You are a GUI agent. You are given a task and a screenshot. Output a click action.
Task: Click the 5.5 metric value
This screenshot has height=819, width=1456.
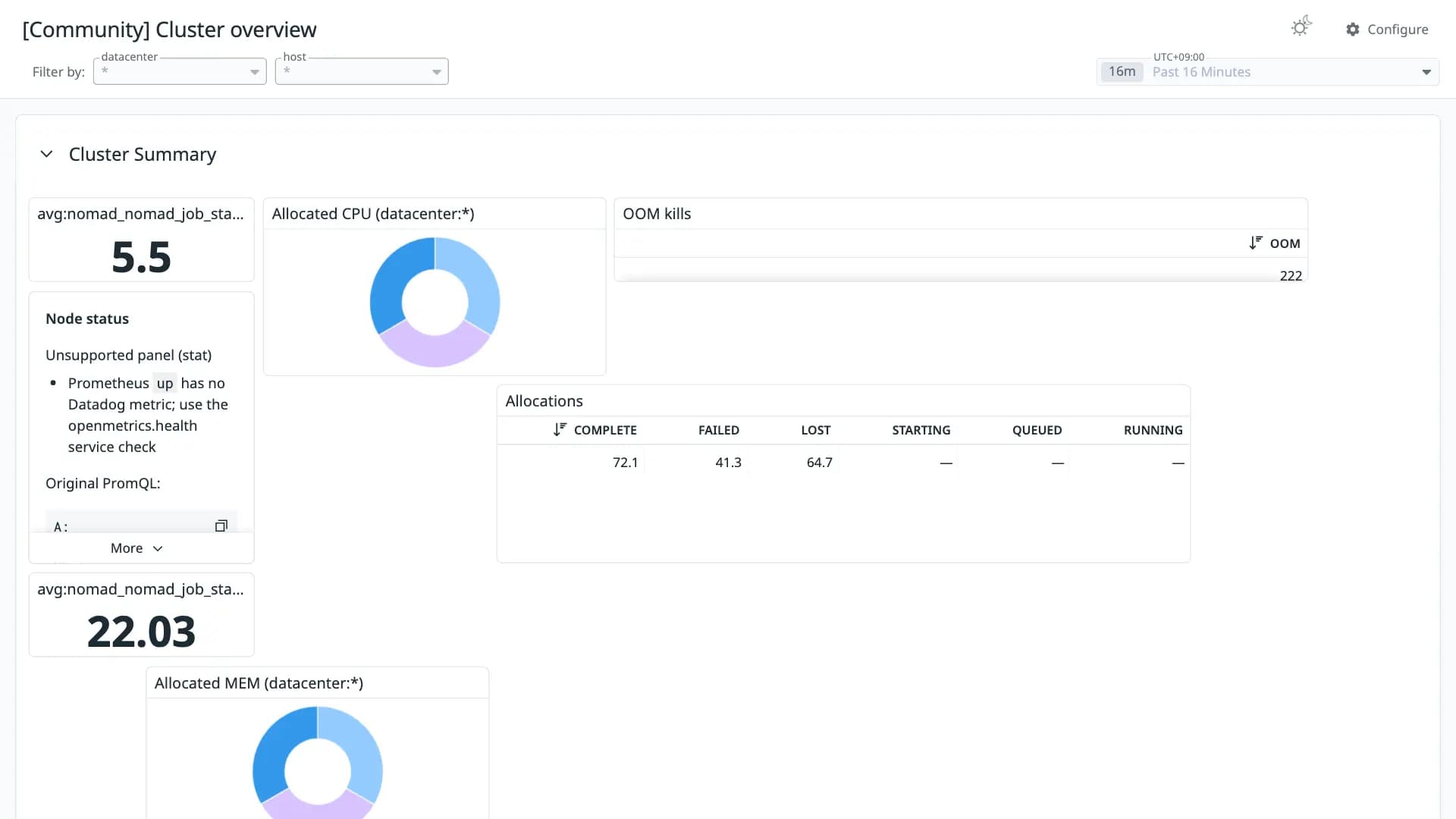(141, 256)
